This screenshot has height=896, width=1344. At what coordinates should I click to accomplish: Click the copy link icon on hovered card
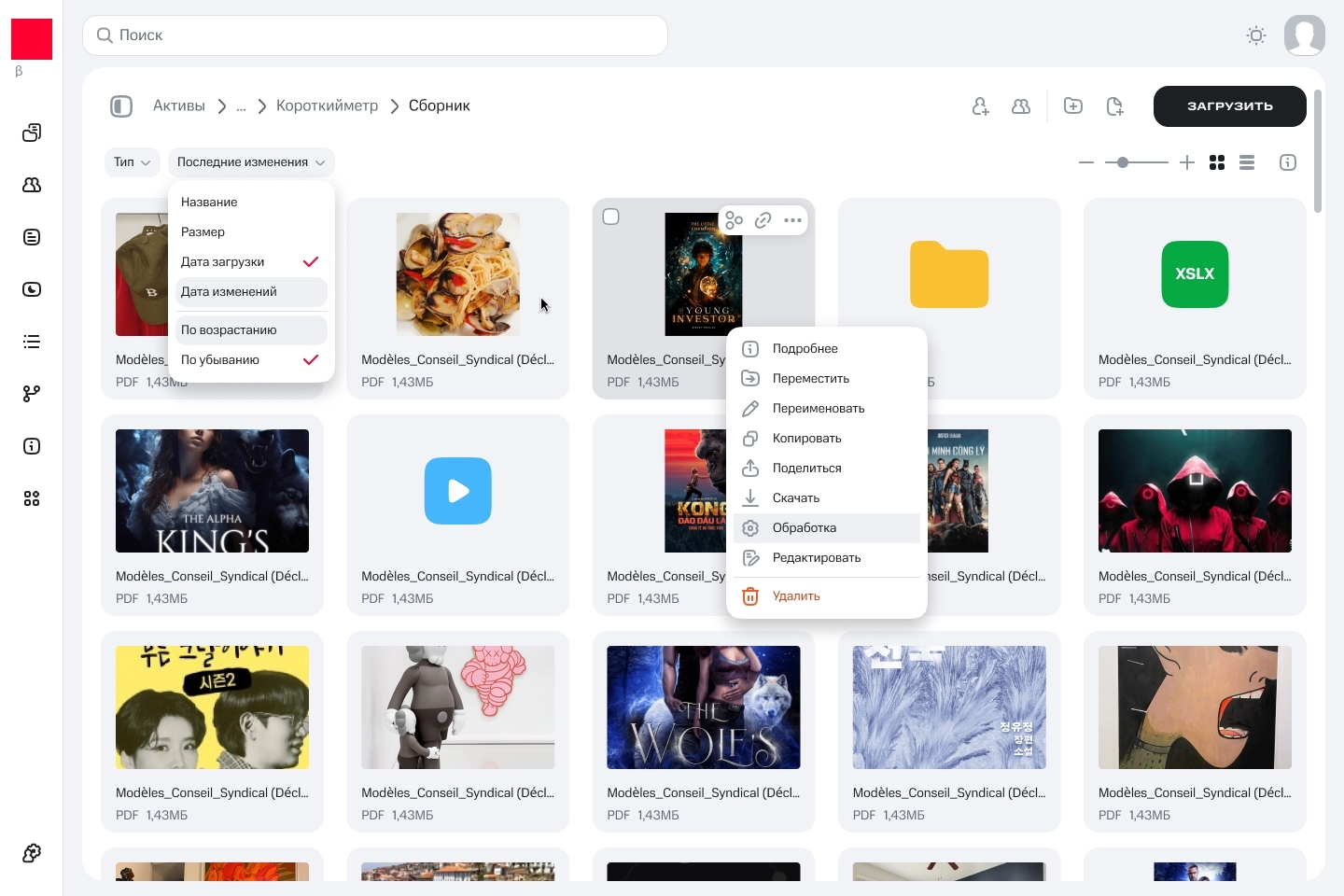click(x=763, y=220)
